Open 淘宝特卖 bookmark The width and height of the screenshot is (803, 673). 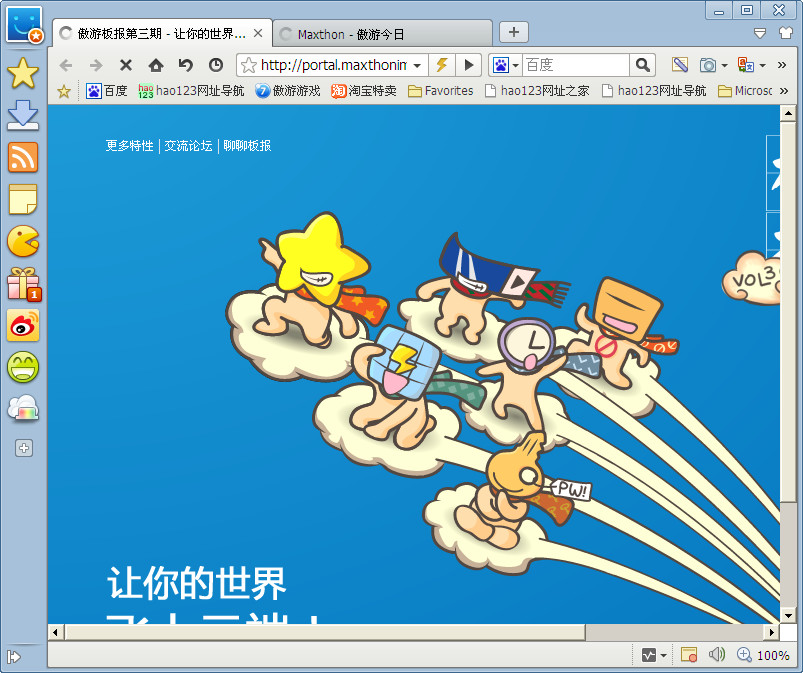(x=364, y=91)
